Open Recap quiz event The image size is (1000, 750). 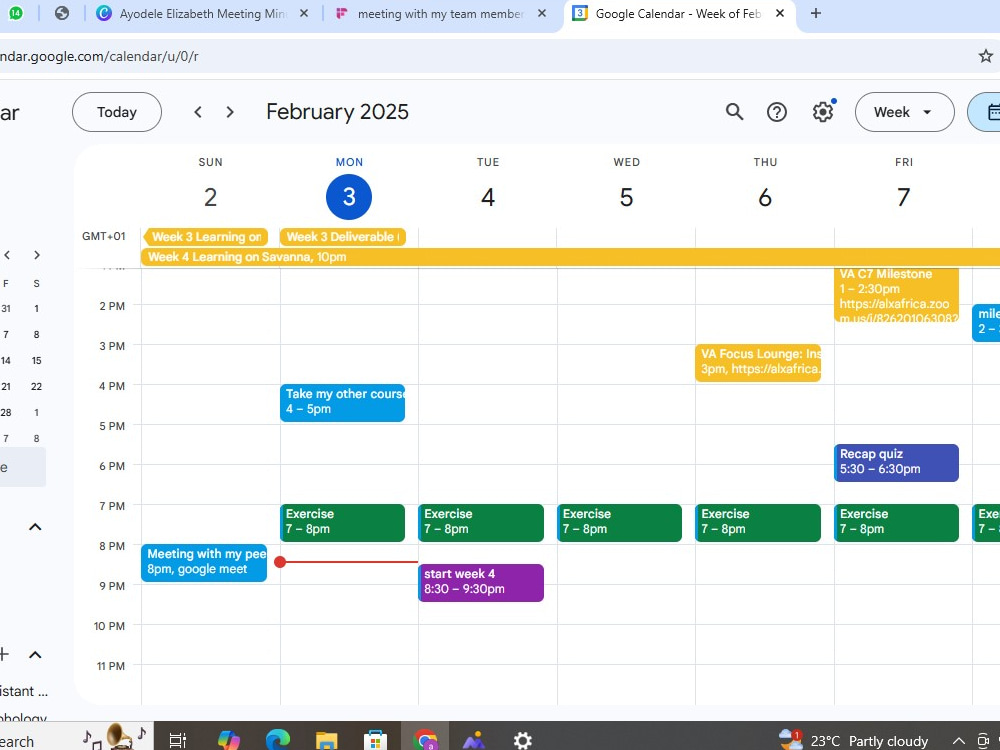896,462
